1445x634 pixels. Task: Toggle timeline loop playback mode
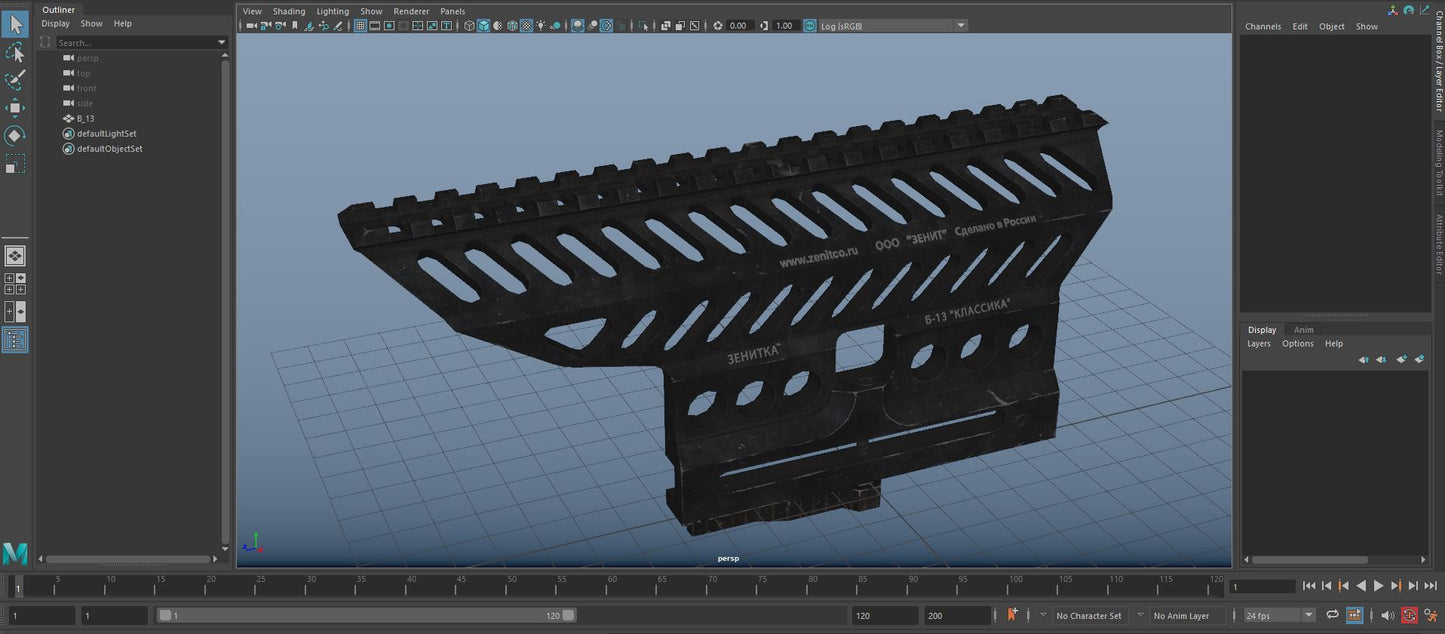(1332, 615)
